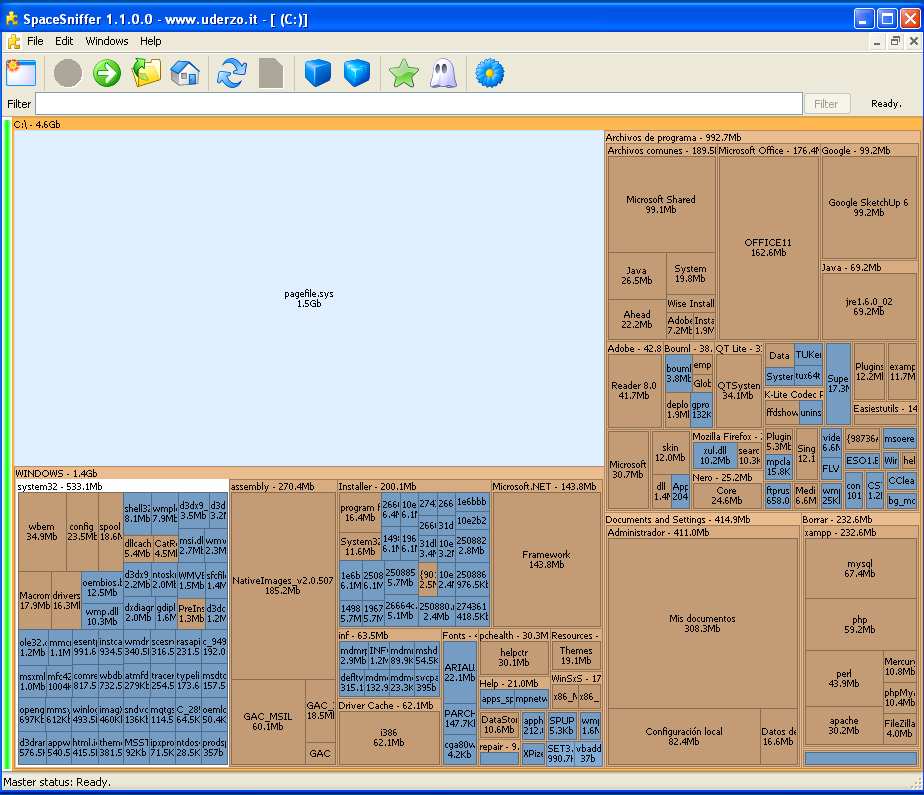Click the green arrow Go forward icon

pyautogui.click(x=107, y=73)
